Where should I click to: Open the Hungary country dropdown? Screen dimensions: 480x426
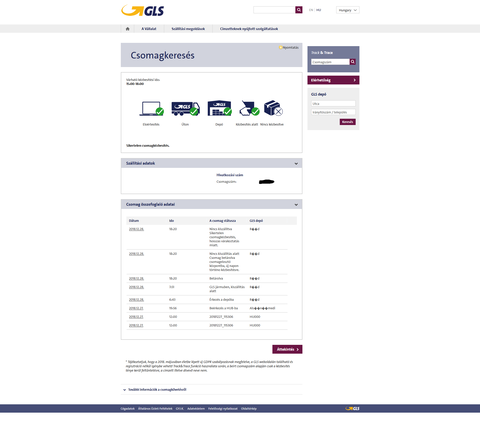pyautogui.click(x=348, y=10)
